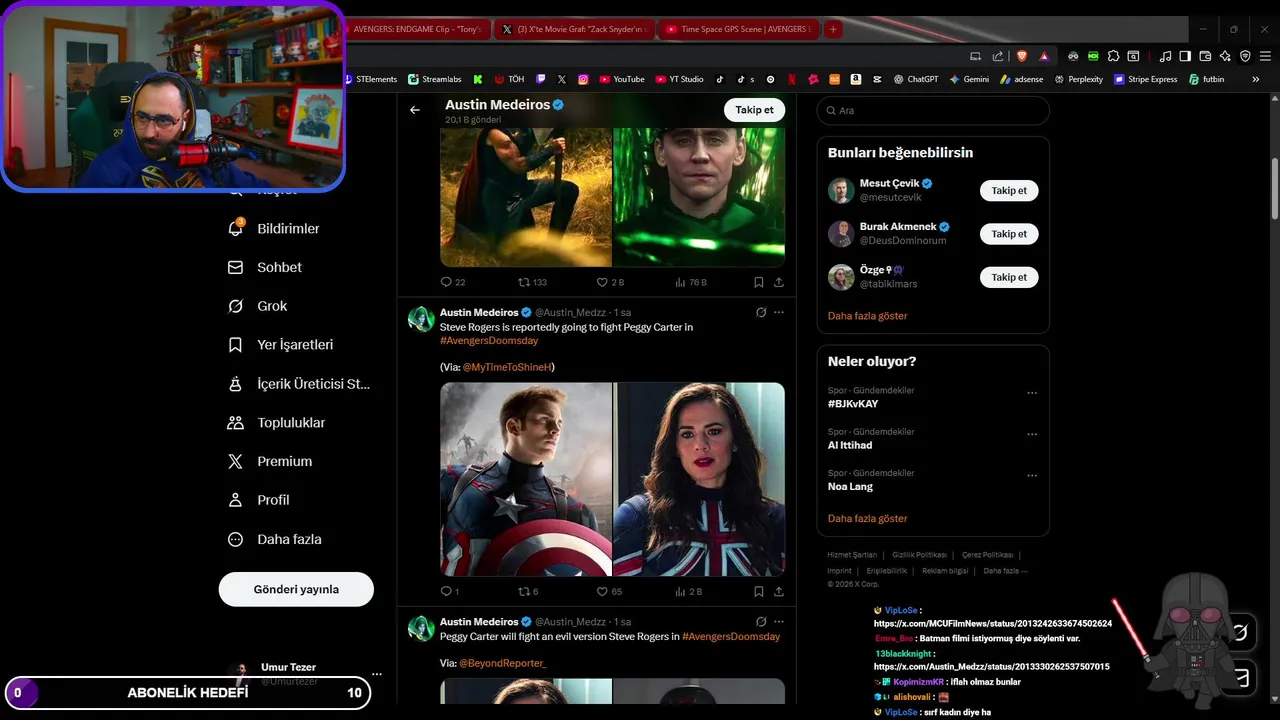Show more trends under Neler oluyor

(x=868, y=519)
